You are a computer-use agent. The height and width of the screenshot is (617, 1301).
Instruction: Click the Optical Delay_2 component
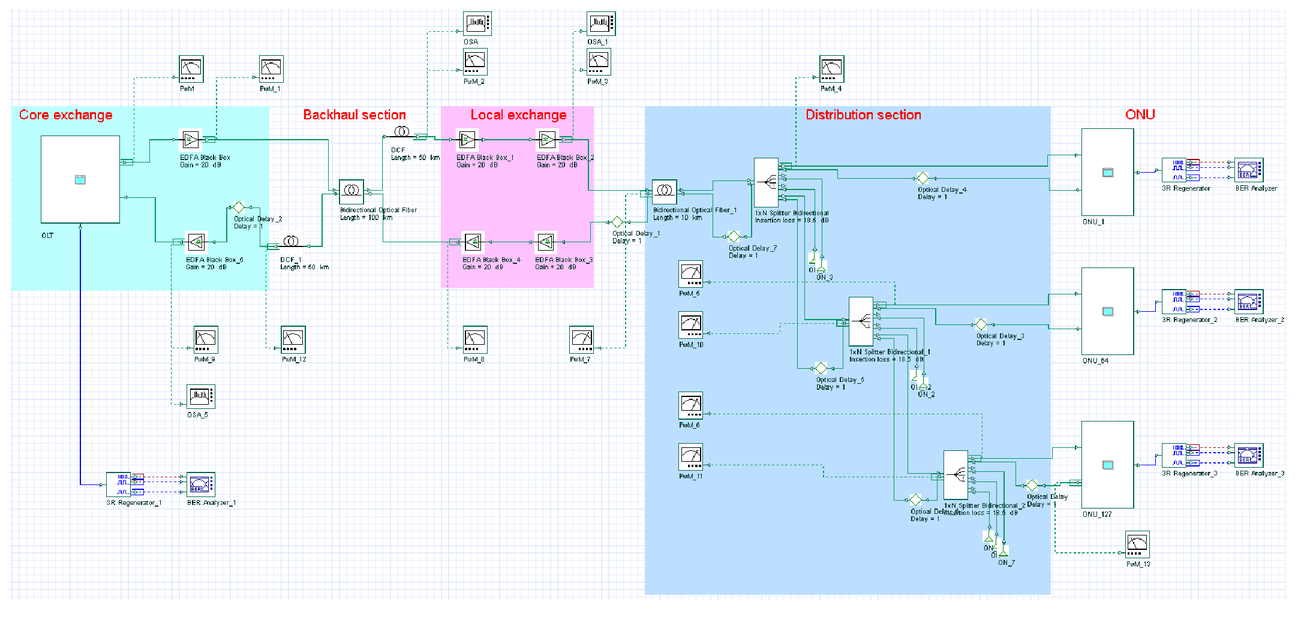point(239,206)
